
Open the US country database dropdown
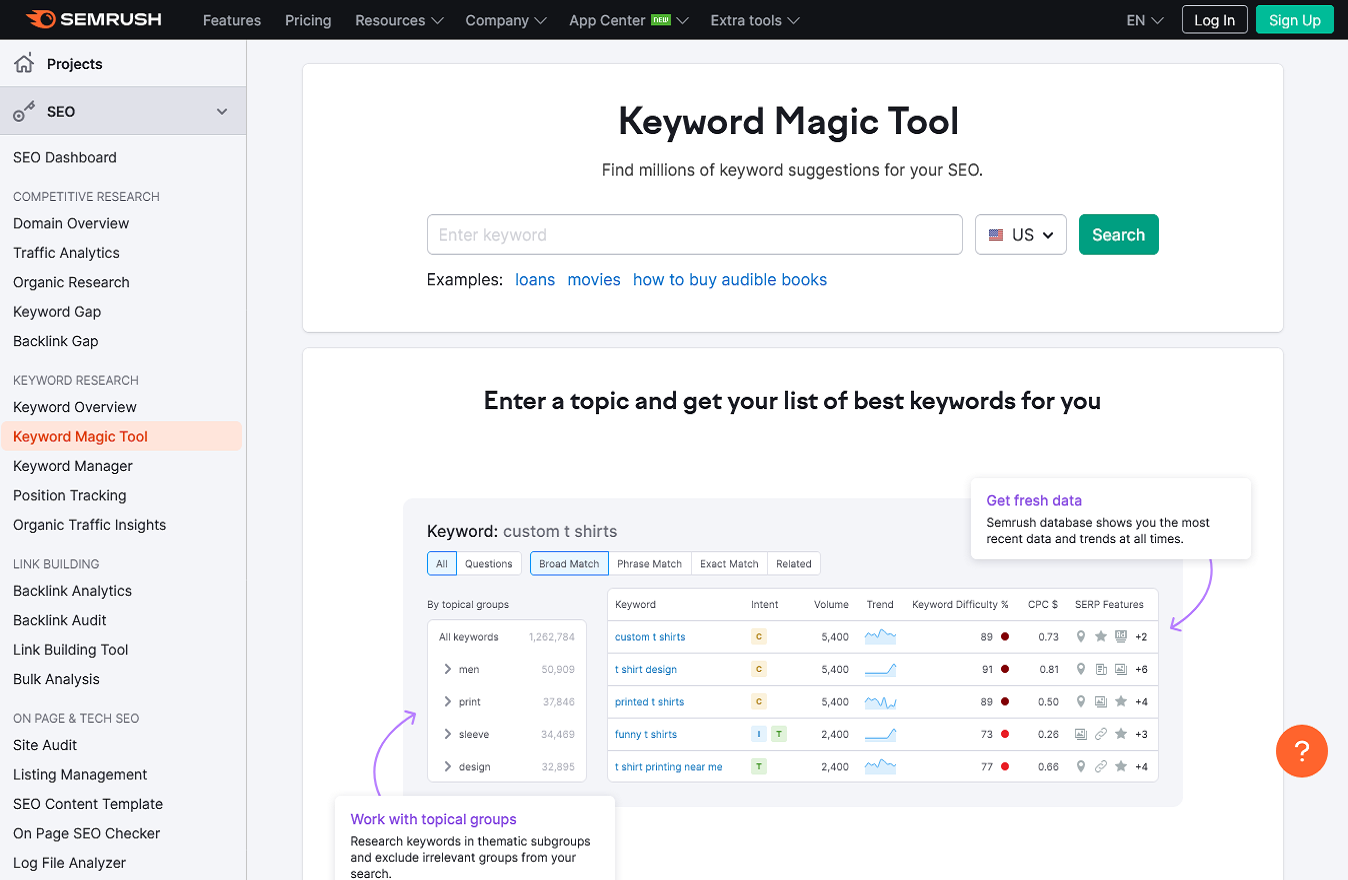point(1021,235)
